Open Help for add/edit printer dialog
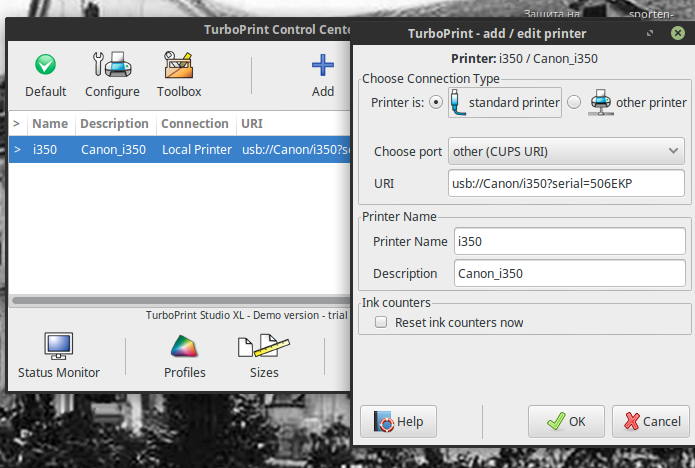This screenshot has width=695, height=468. coord(398,421)
